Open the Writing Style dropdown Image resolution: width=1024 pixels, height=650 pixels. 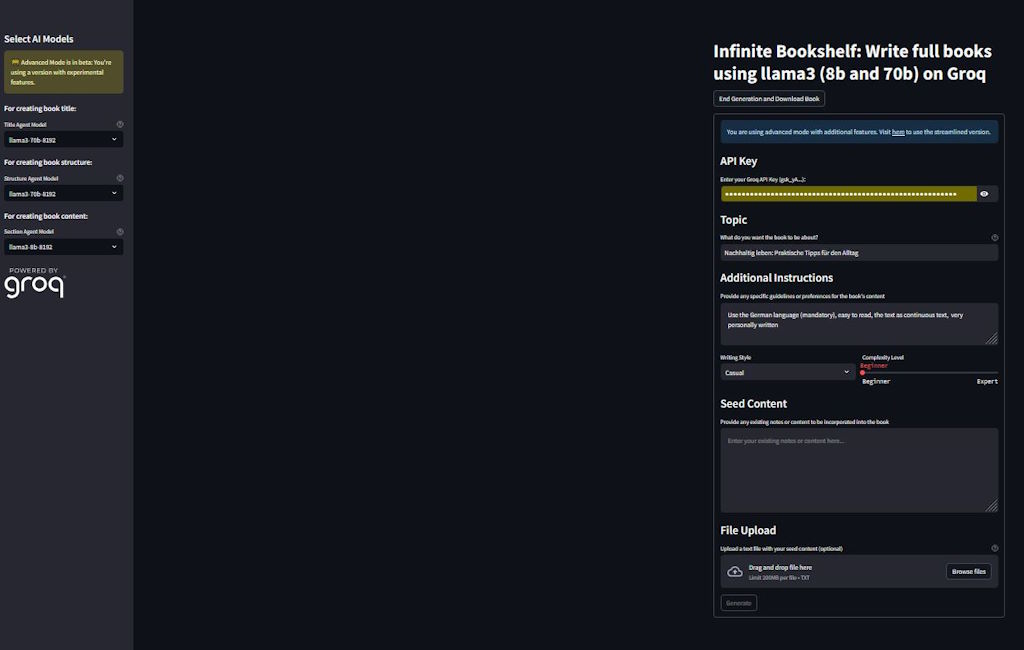coord(788,372)
